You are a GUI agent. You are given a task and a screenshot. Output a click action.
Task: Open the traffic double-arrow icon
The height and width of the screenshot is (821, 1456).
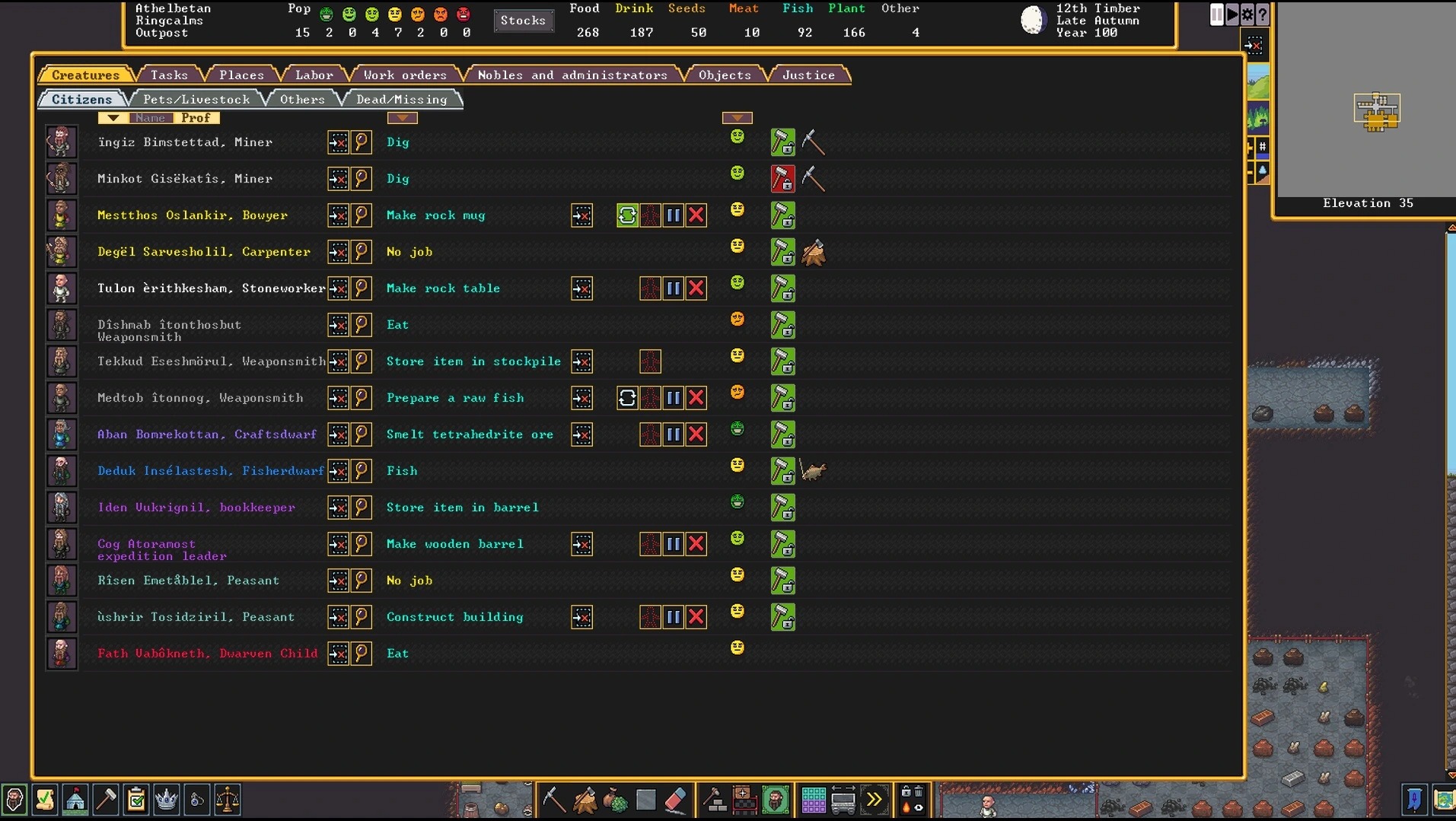click(874, 800)
